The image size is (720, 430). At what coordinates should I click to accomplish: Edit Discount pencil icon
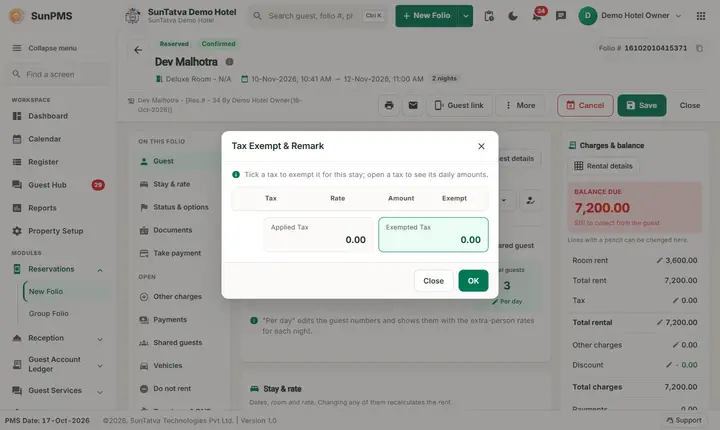(669, 365)
